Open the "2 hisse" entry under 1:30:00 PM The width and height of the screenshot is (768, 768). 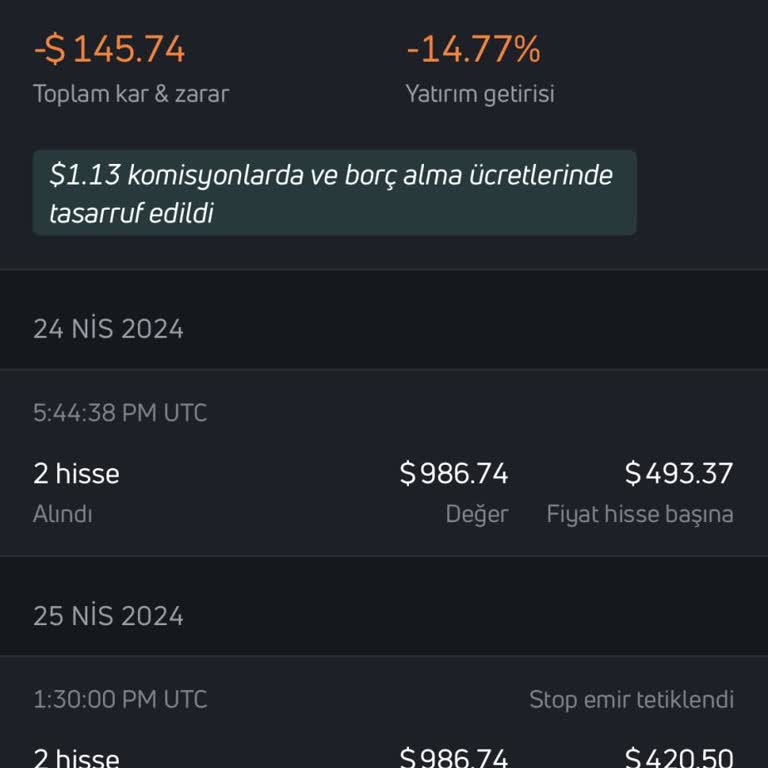pyautogui.click(x=76, y=757)
